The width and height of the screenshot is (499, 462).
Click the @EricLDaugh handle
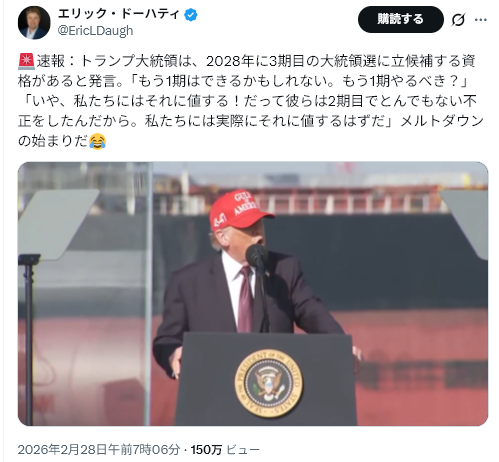point(95,31)
